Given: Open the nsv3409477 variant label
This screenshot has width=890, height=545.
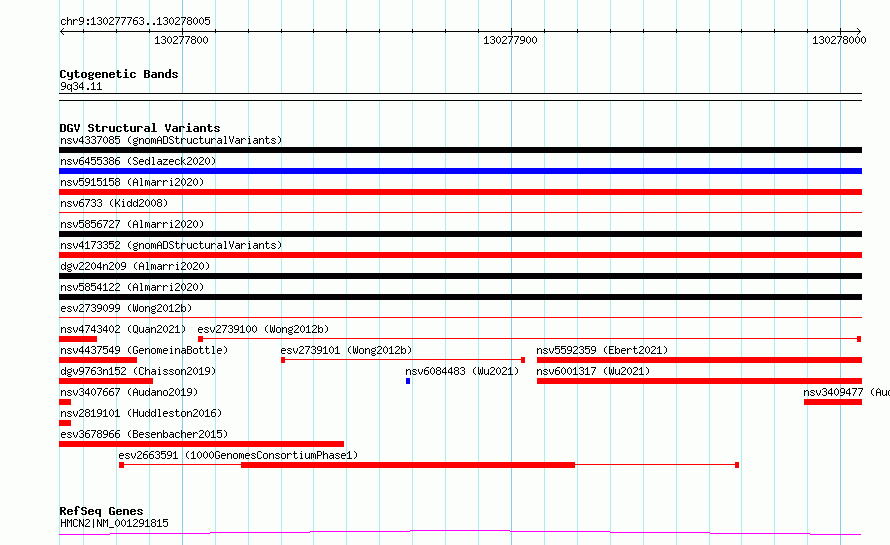Looking at the screenshot, I should tap(846, 392).
